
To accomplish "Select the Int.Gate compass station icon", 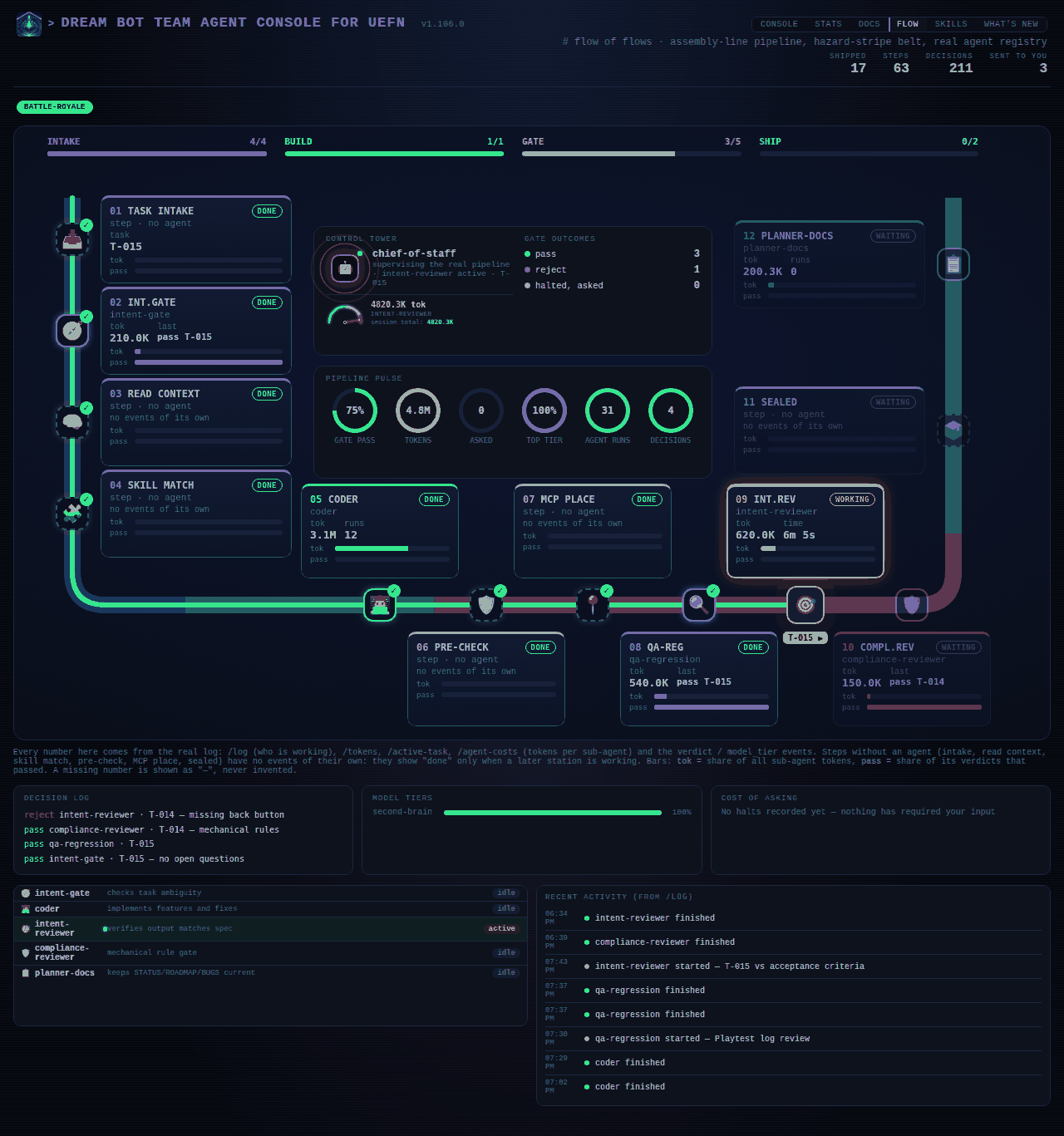I will tap(72, 331).
